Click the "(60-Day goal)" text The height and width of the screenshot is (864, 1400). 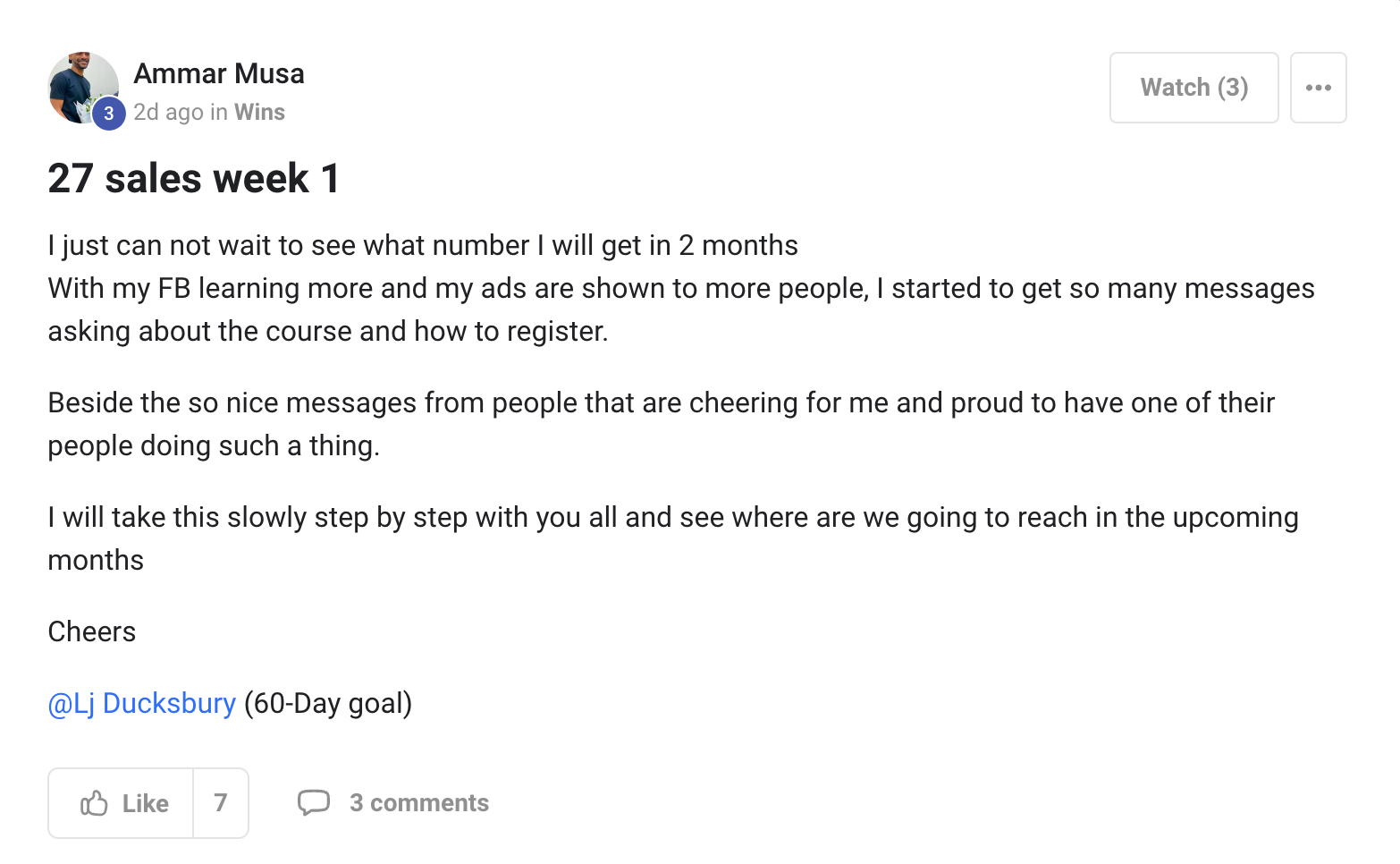coord(328,703)
